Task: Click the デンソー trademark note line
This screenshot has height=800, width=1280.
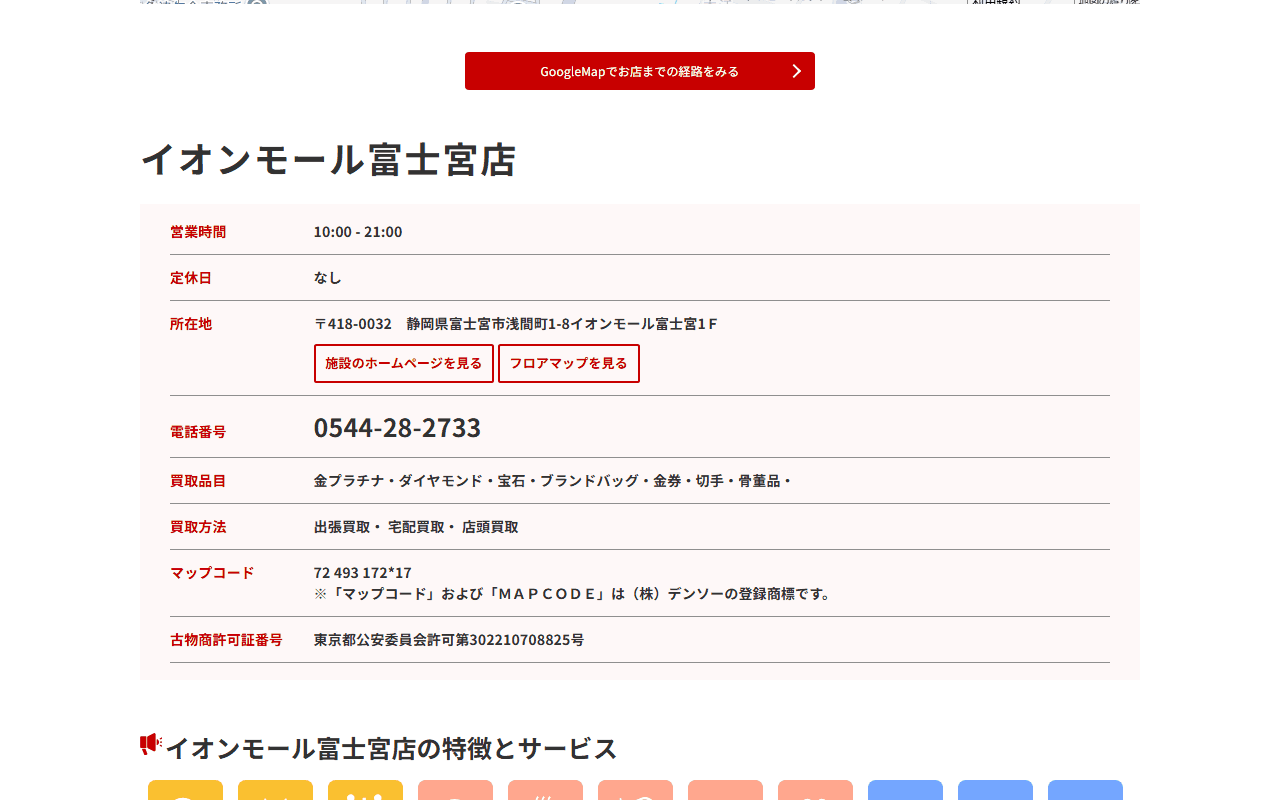Action: [574, 594]
